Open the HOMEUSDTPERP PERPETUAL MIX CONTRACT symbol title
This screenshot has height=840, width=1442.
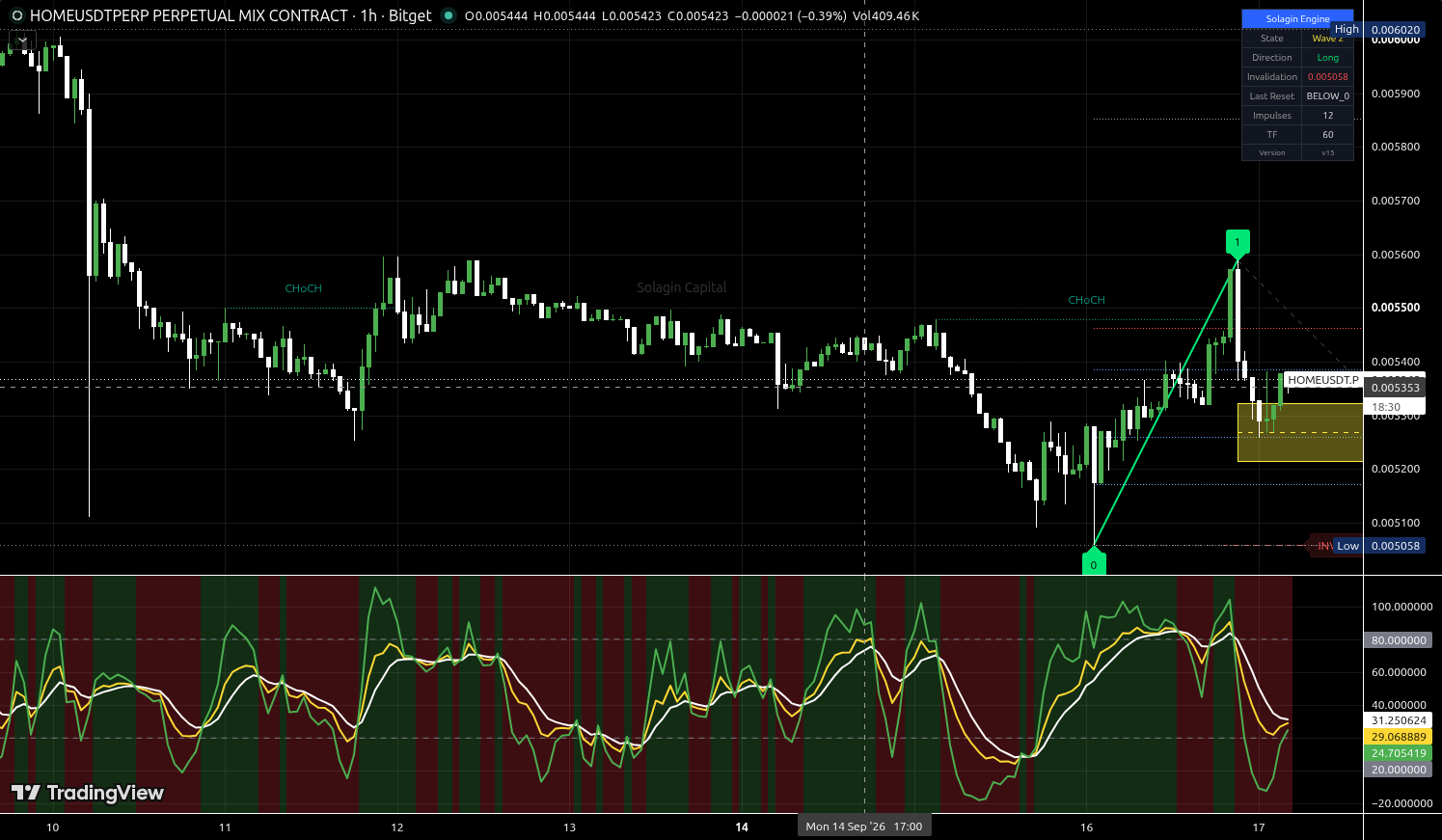click(x=189, y=15)
